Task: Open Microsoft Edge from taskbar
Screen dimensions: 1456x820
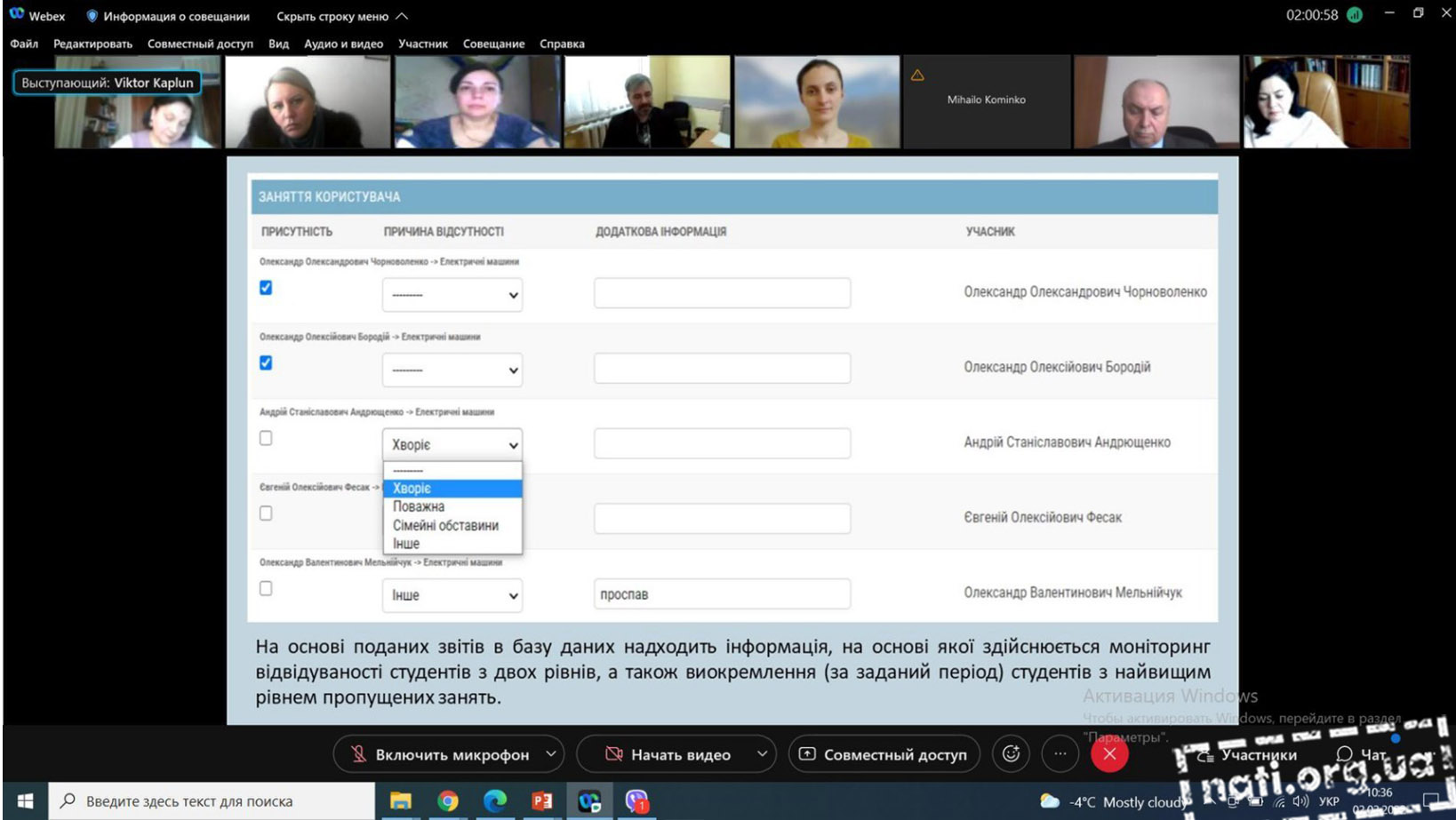Action: click(x=495, y=801)
